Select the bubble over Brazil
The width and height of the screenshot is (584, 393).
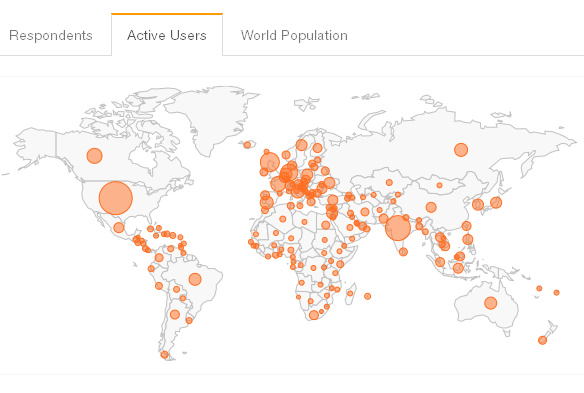[x=195, y=279]
